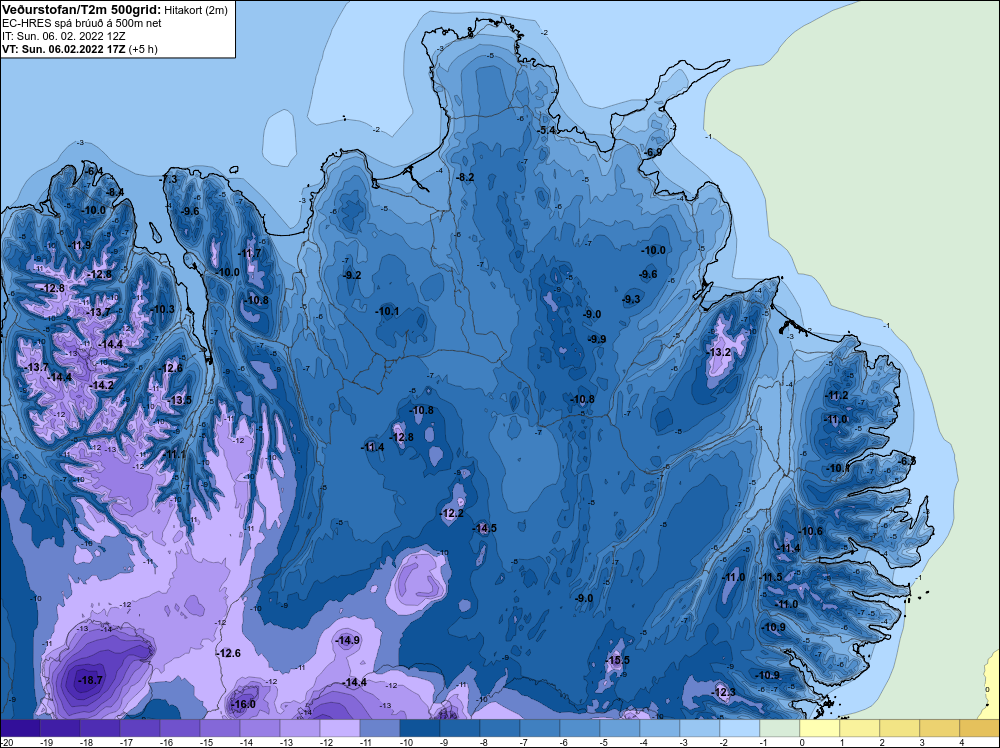Select the legend swatch between -11 and -10
The image size is (1000, 748).
(379, 728)
